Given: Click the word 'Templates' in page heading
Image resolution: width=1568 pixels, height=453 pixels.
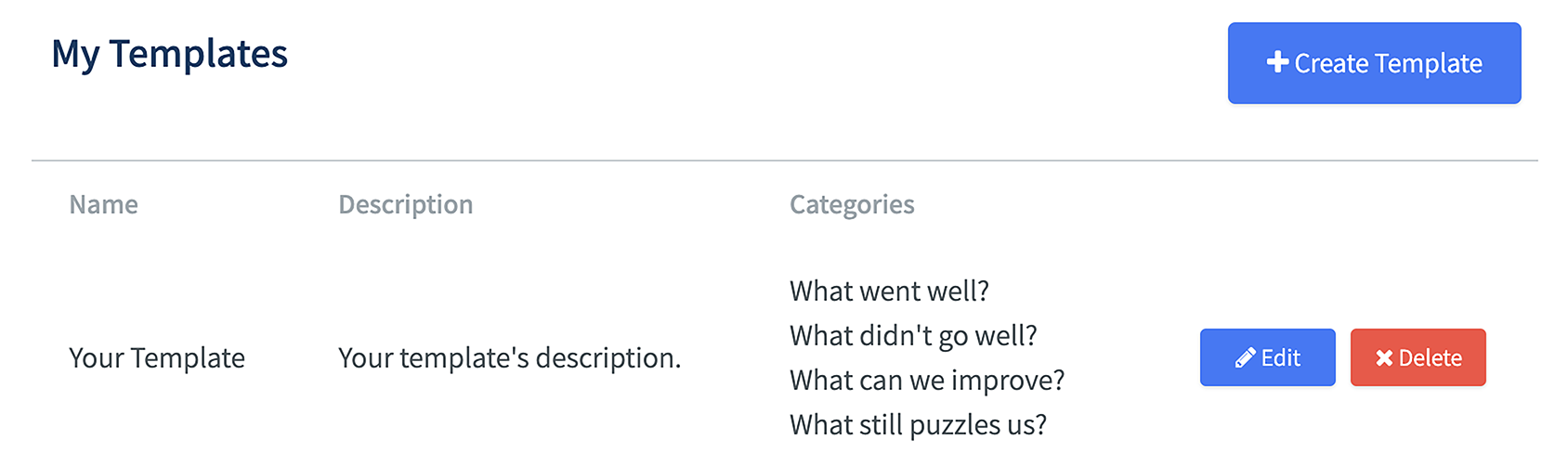Looking at the screenshot, I should (x=198, y=54).
